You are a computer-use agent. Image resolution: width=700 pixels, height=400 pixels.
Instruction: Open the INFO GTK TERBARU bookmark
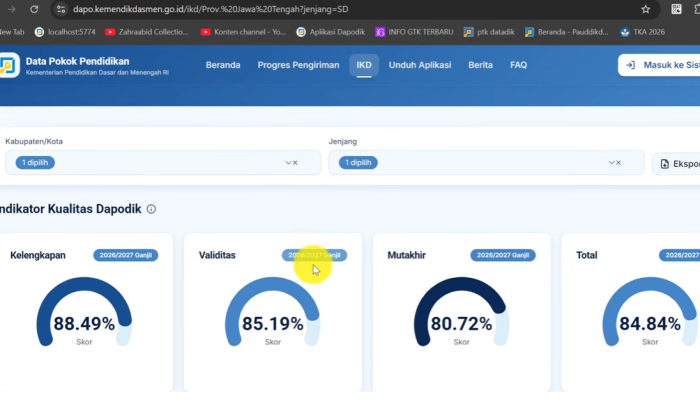(414, 32)
